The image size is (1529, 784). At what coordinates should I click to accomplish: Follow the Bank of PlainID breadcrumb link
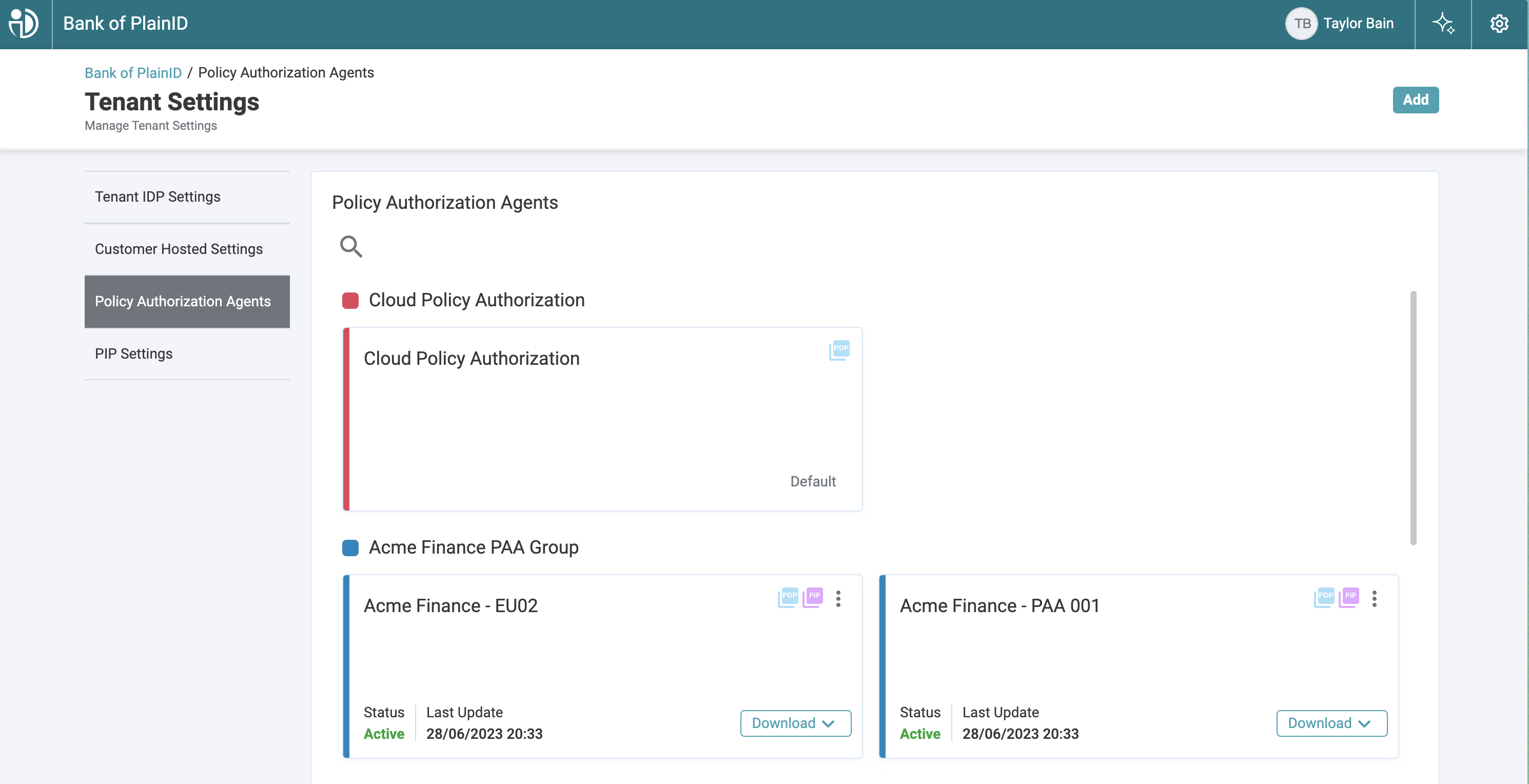tap(133, 72)
